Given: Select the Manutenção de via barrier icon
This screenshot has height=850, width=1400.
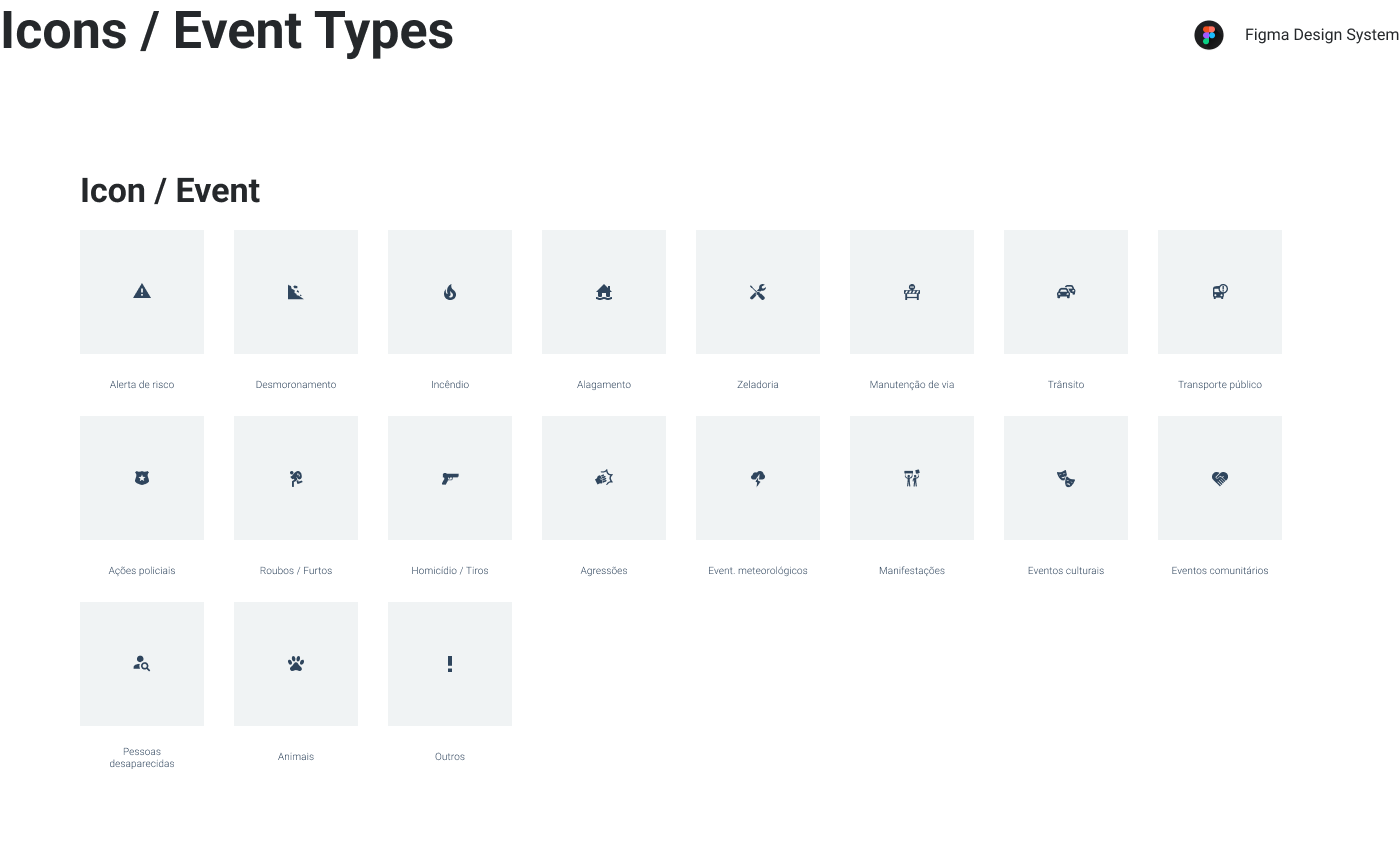Looking at the screenshot, I should click(912, 292).
